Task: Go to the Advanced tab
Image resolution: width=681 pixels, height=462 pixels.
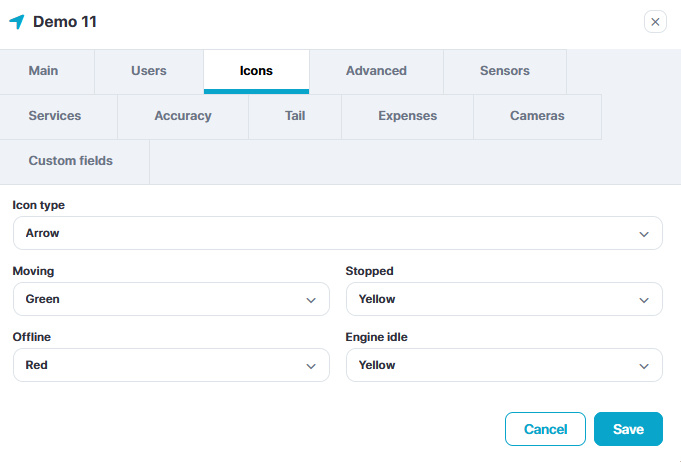Action: click(x=376, y=71)
